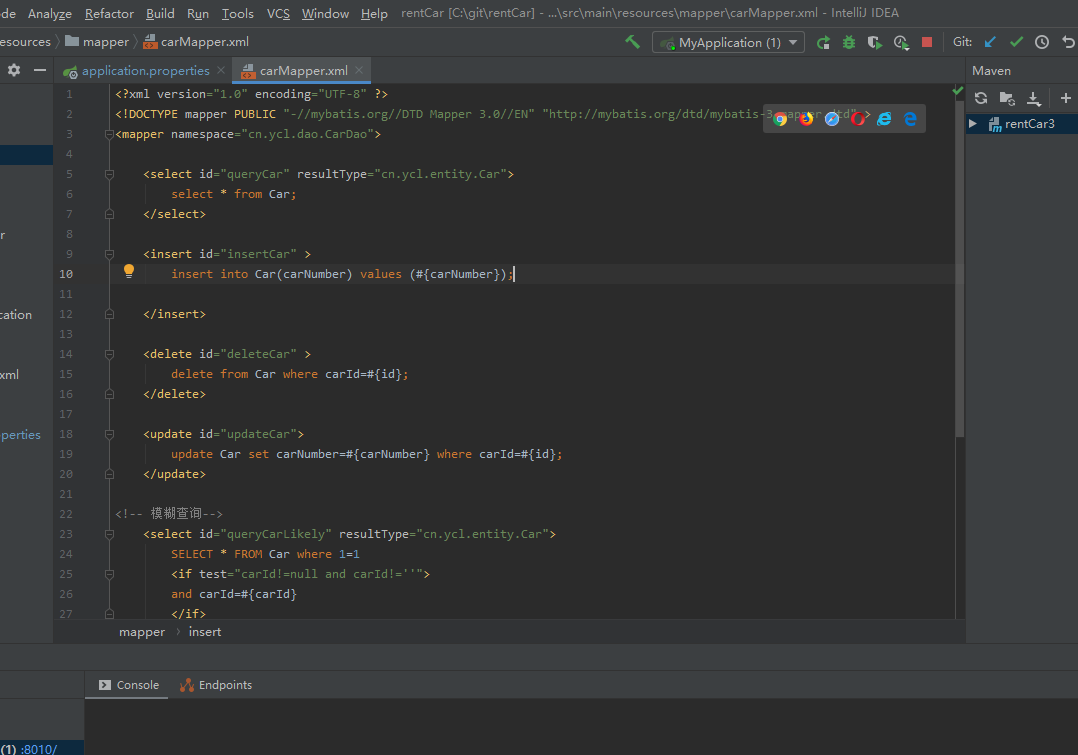
Task: Click the Rerun application icon
Action: tap(823, 43)
